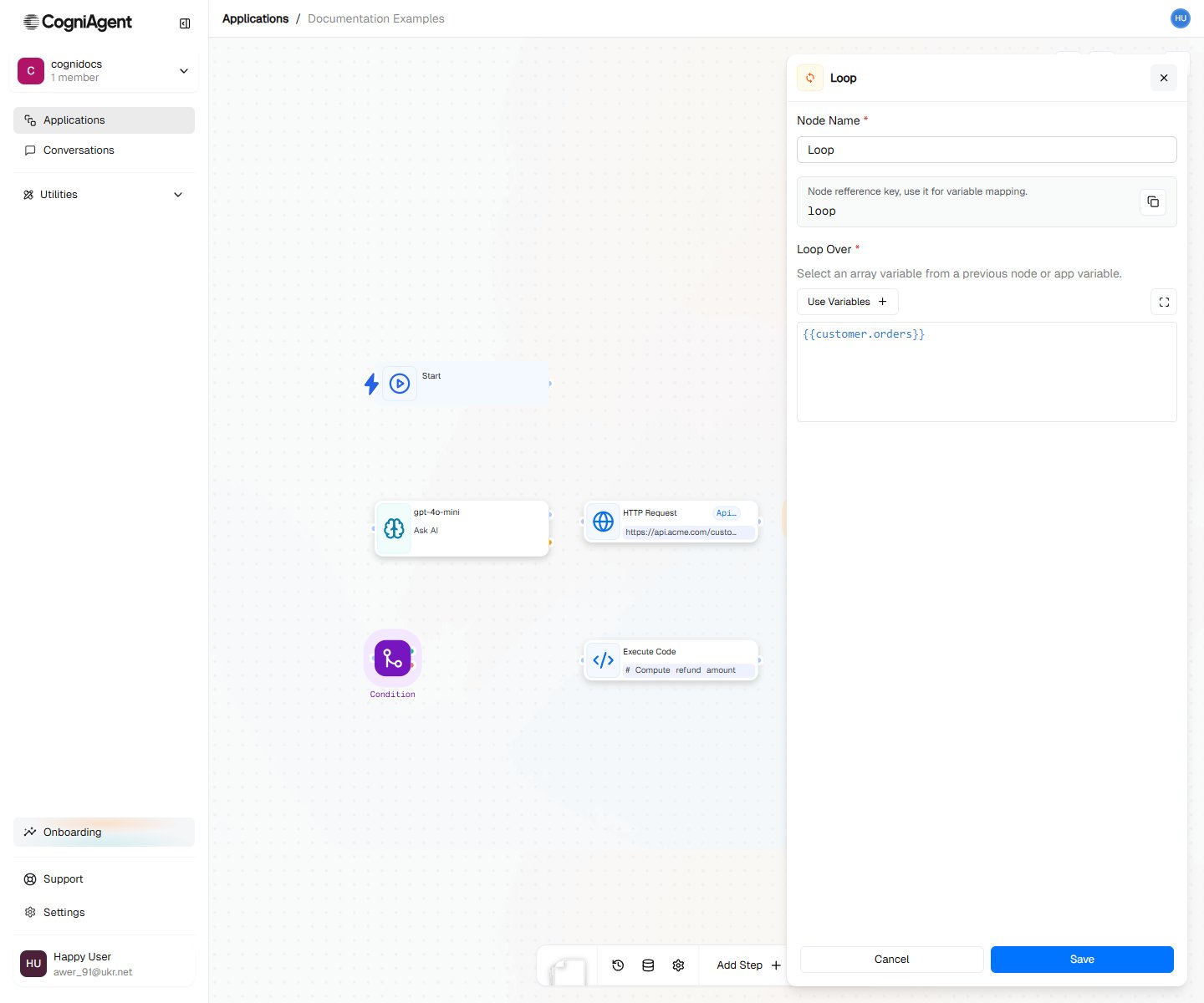This screenshot has height=1003, width=1204.
Task: Close the Loop settings panel
Action: click(x=1164, y=78)
